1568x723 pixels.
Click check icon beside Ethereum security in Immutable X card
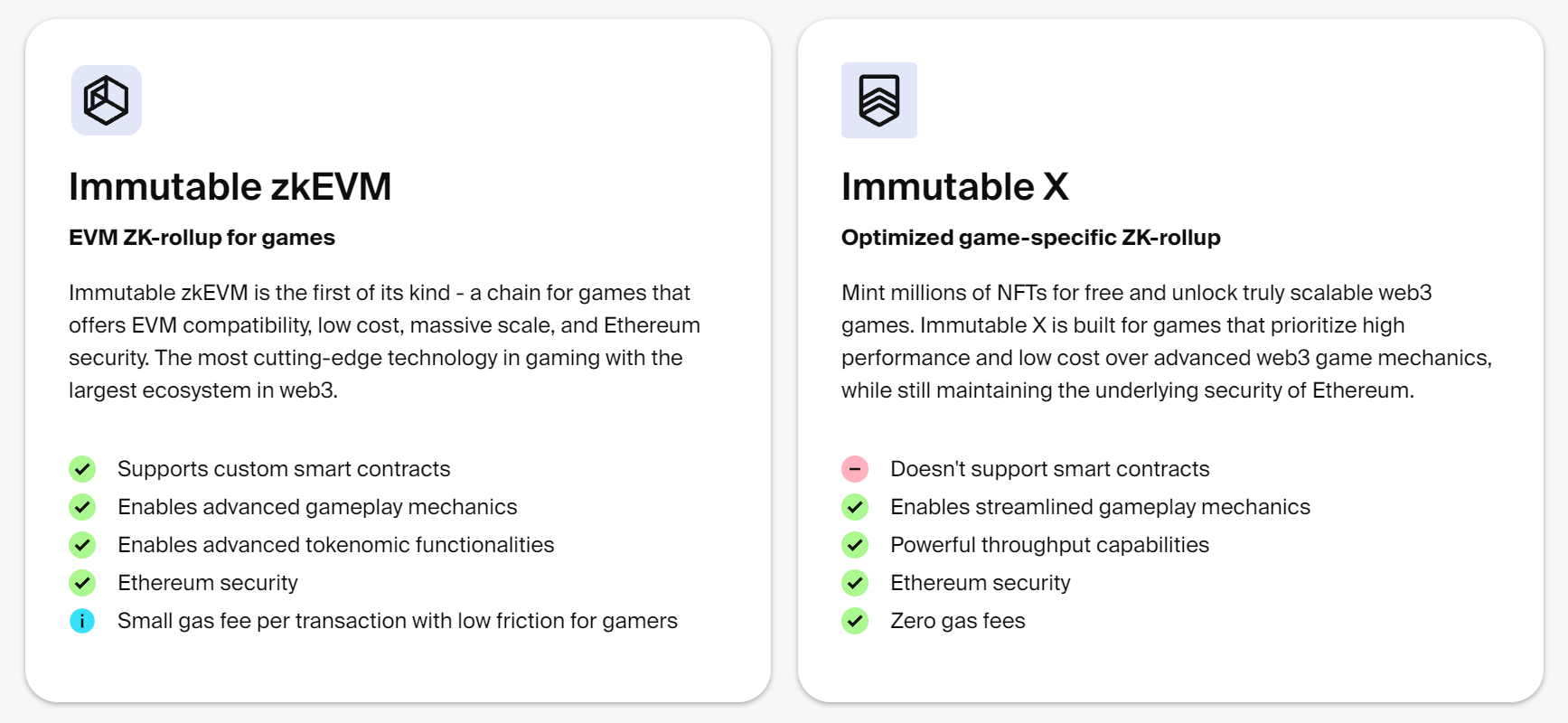[x=855, y=583]
